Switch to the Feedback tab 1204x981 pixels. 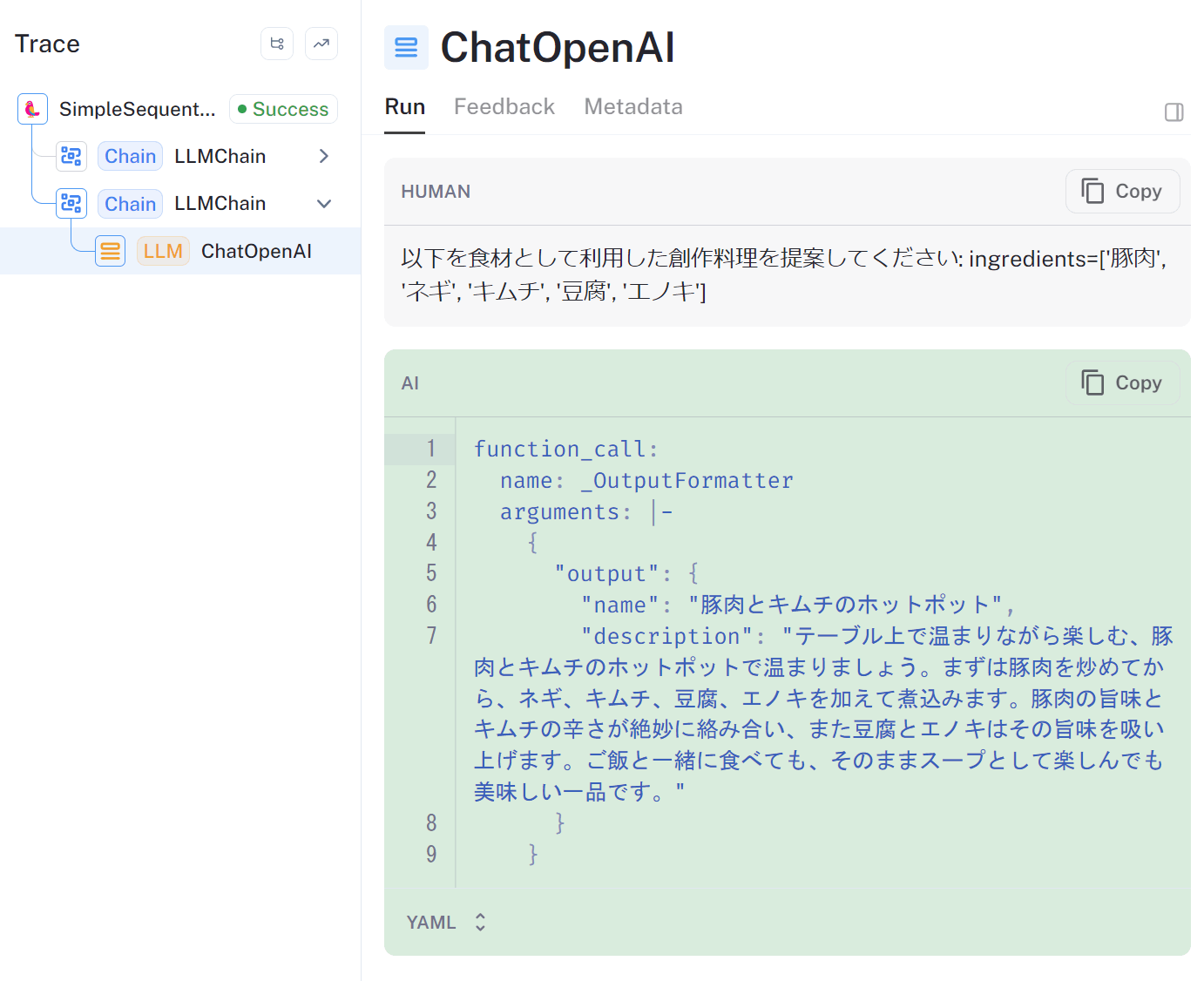tap(504, 107)
